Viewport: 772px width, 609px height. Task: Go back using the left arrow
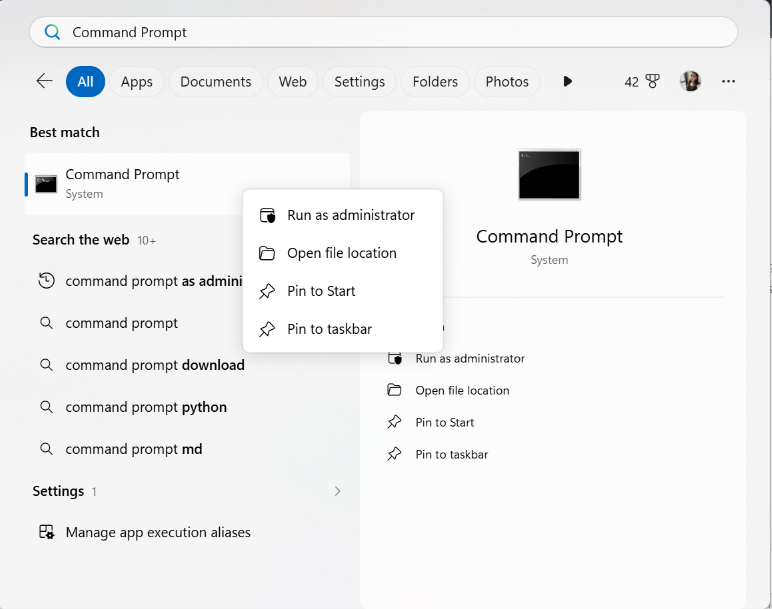tap(44, 81)
